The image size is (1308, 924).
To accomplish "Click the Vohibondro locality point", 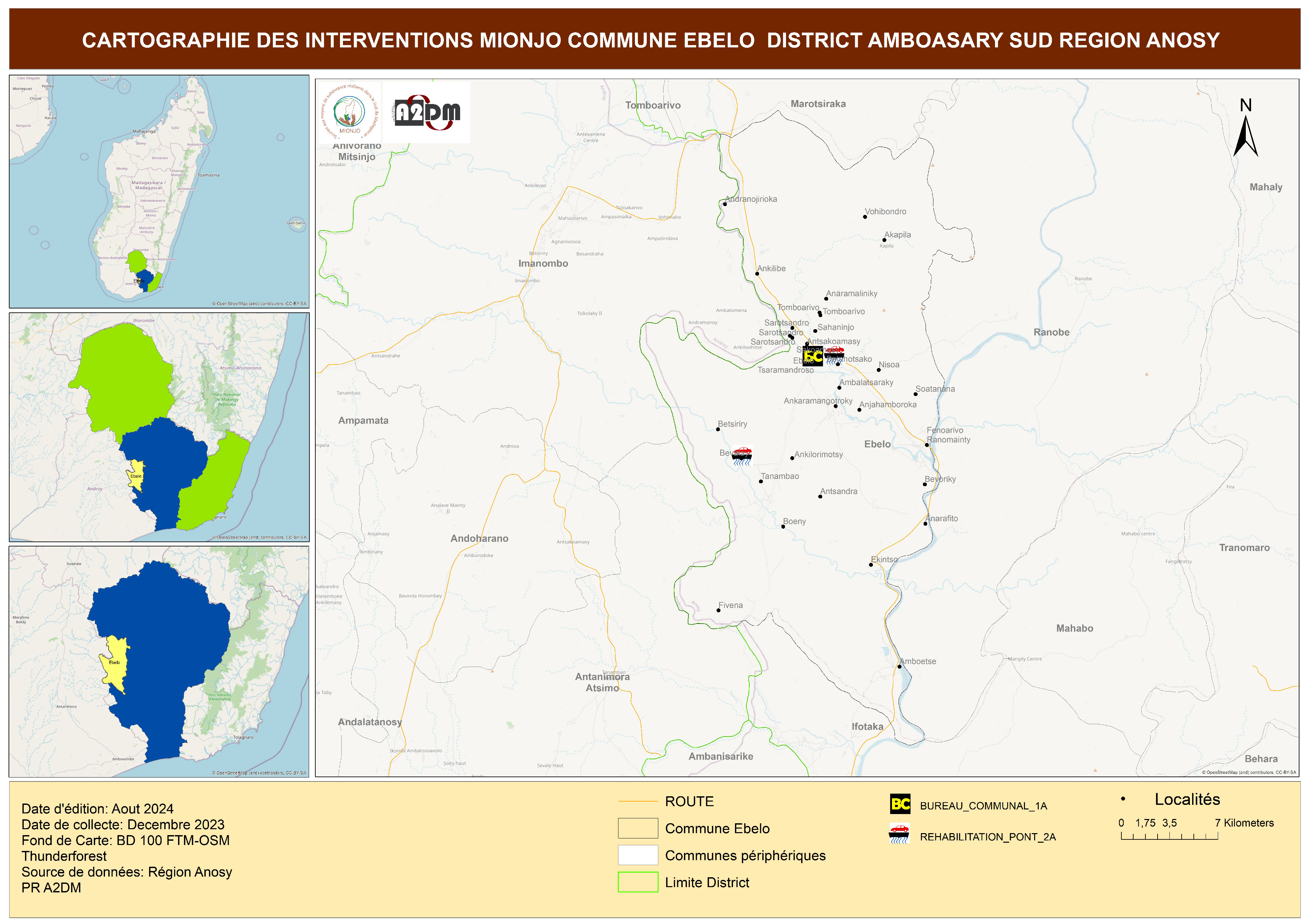I will (x=864, y=217).
